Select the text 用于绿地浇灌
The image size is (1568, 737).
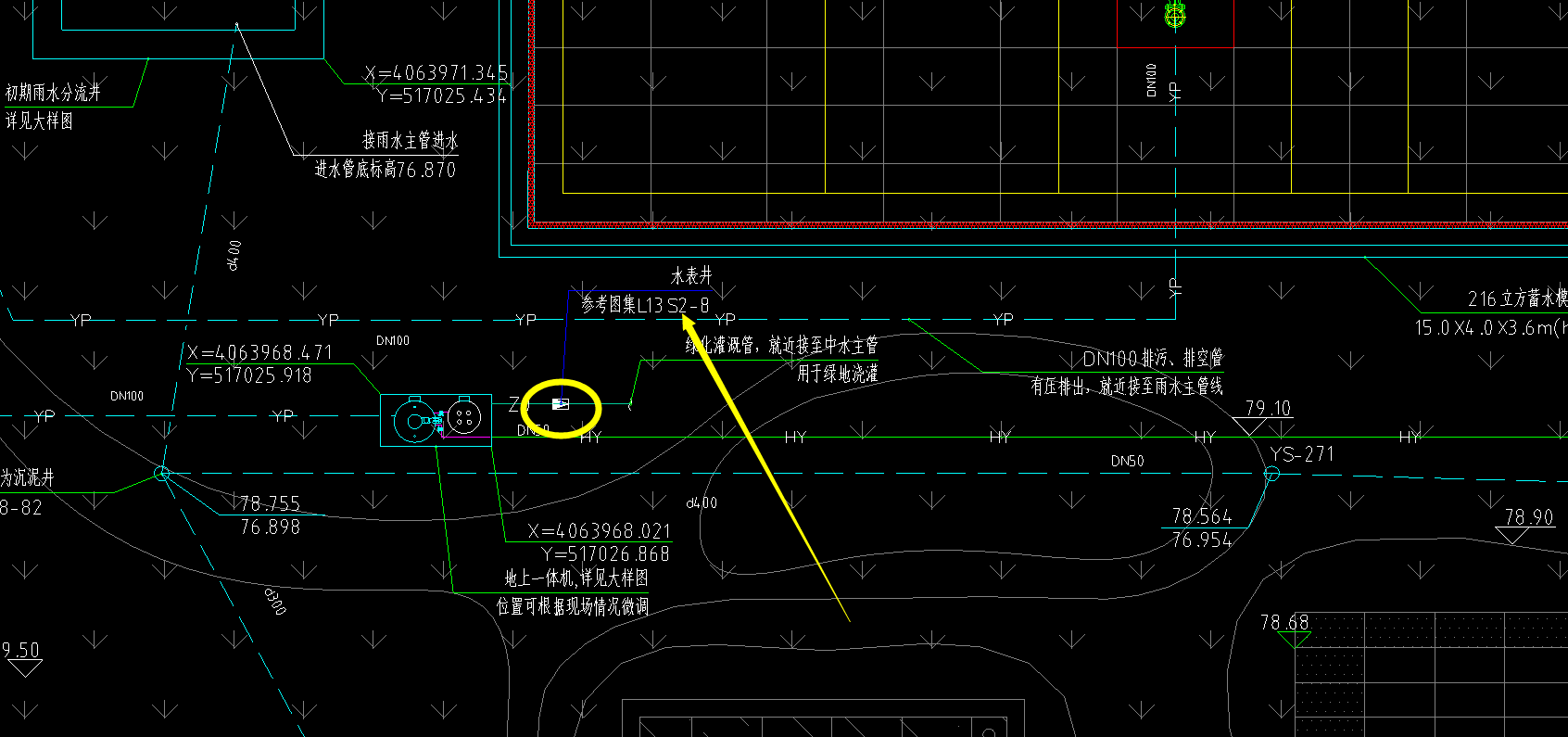coord(838,374)
